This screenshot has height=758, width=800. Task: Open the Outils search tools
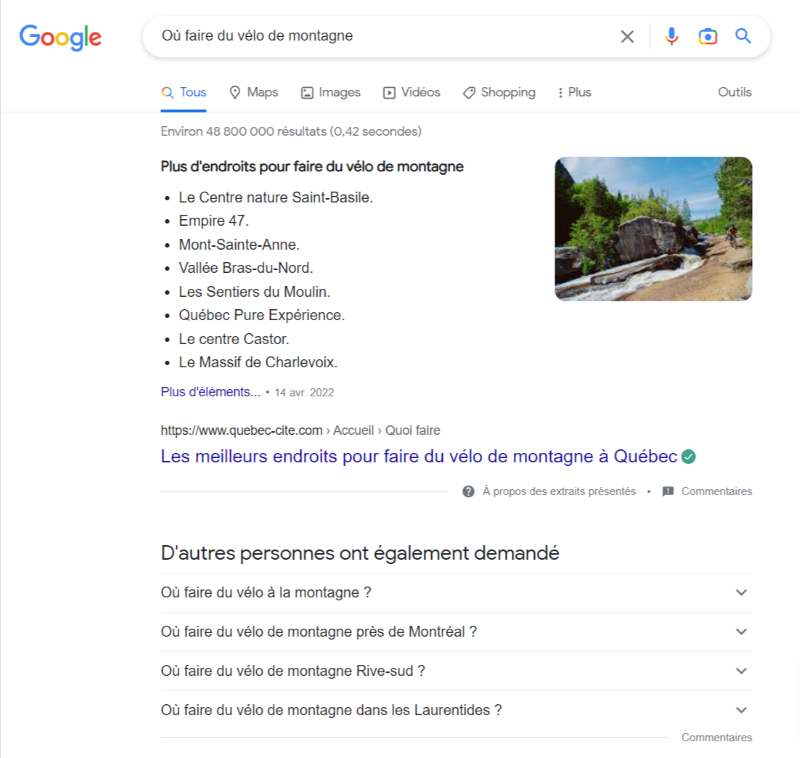[x=735, y=92]
